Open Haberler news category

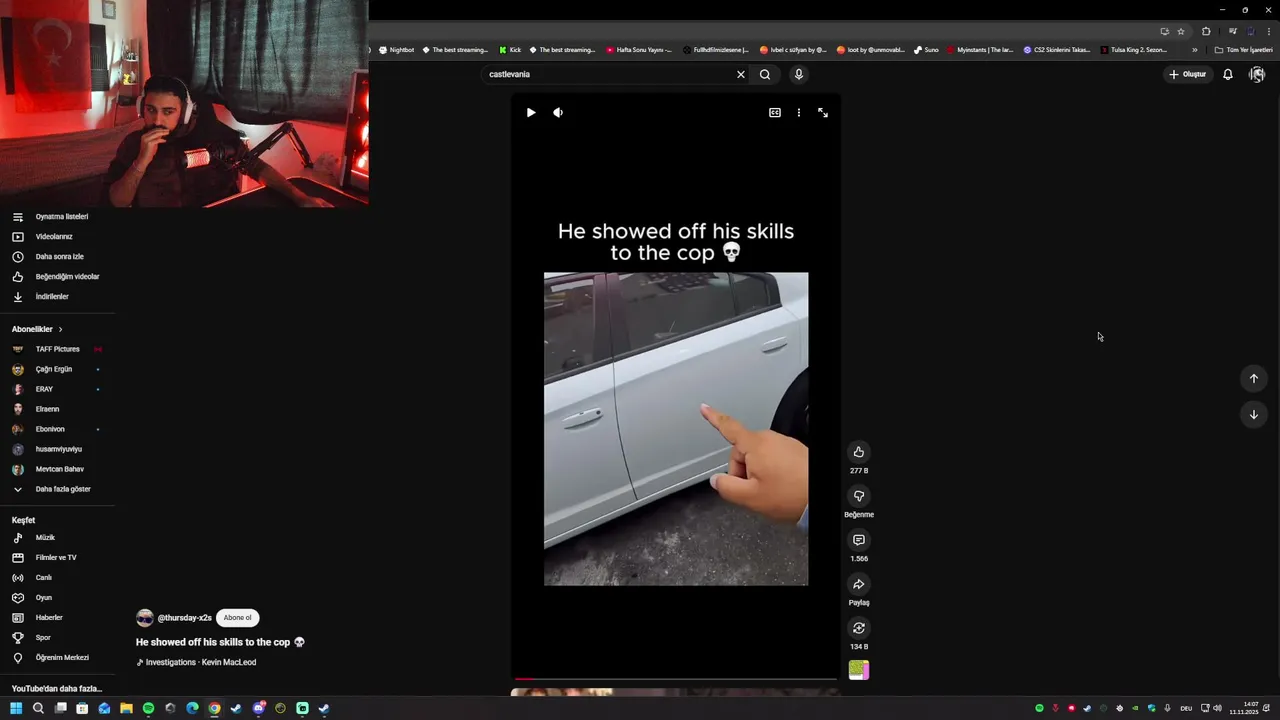click(57, 618)
